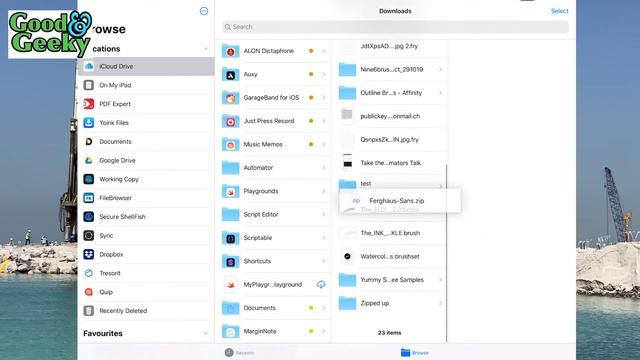Image resolution: width=640 pixels, height=360 pixels.
Task: Select Ferghaus-Sans.zip file
Action: pos(400,200)
